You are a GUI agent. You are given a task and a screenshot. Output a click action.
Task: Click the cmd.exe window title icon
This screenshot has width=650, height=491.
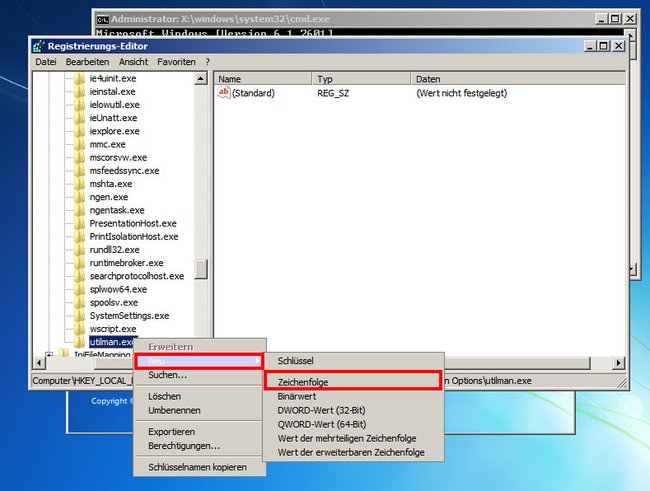point(102,19)
